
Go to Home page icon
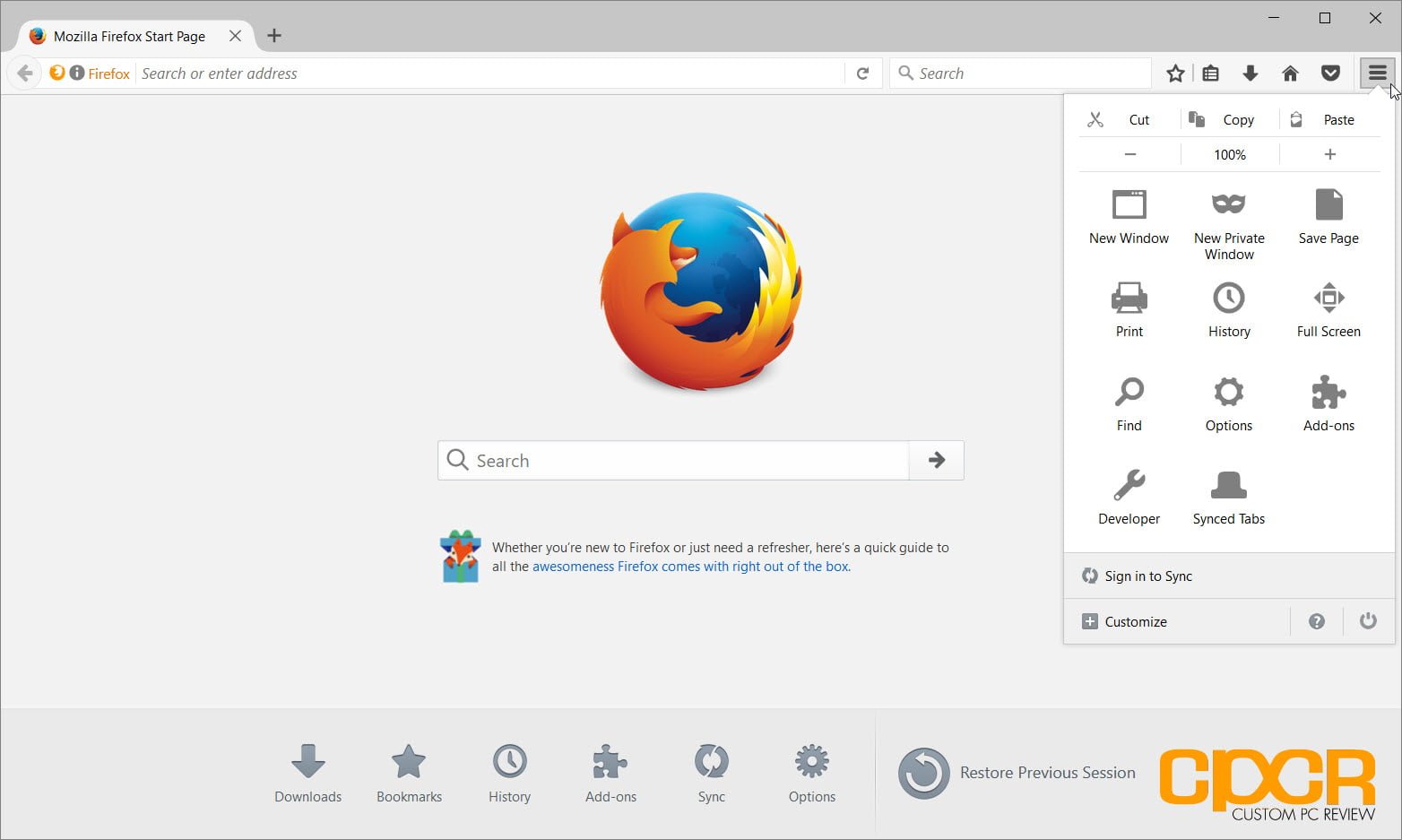tap(1290, 73)
